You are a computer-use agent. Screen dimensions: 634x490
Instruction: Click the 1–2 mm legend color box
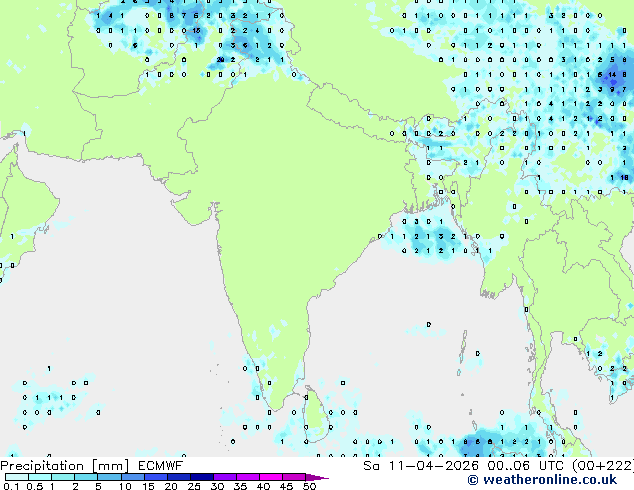63,477
